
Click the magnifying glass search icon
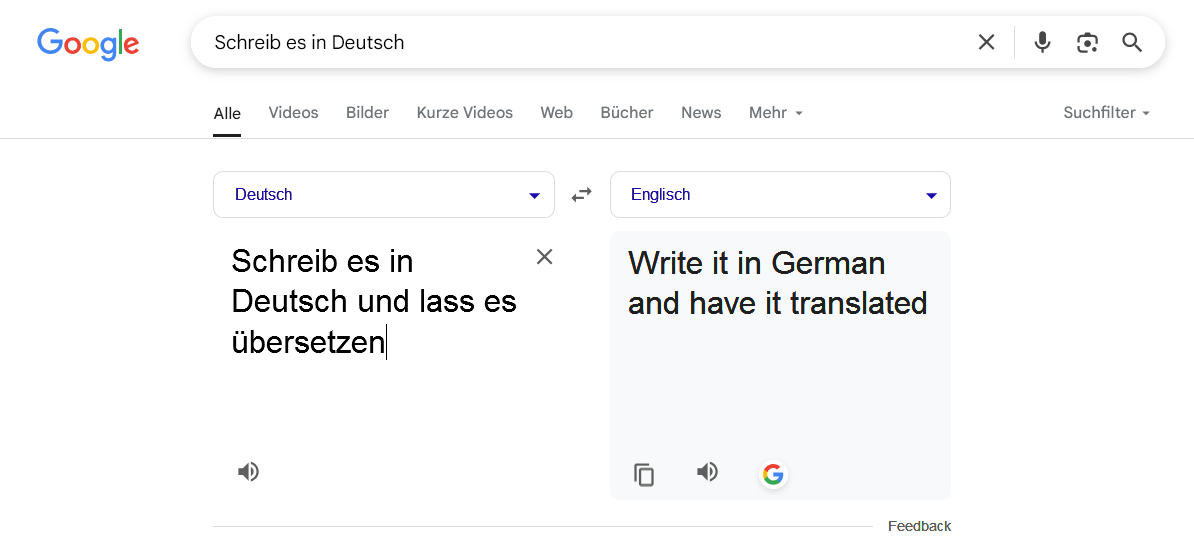click(x=1132, y=42)
